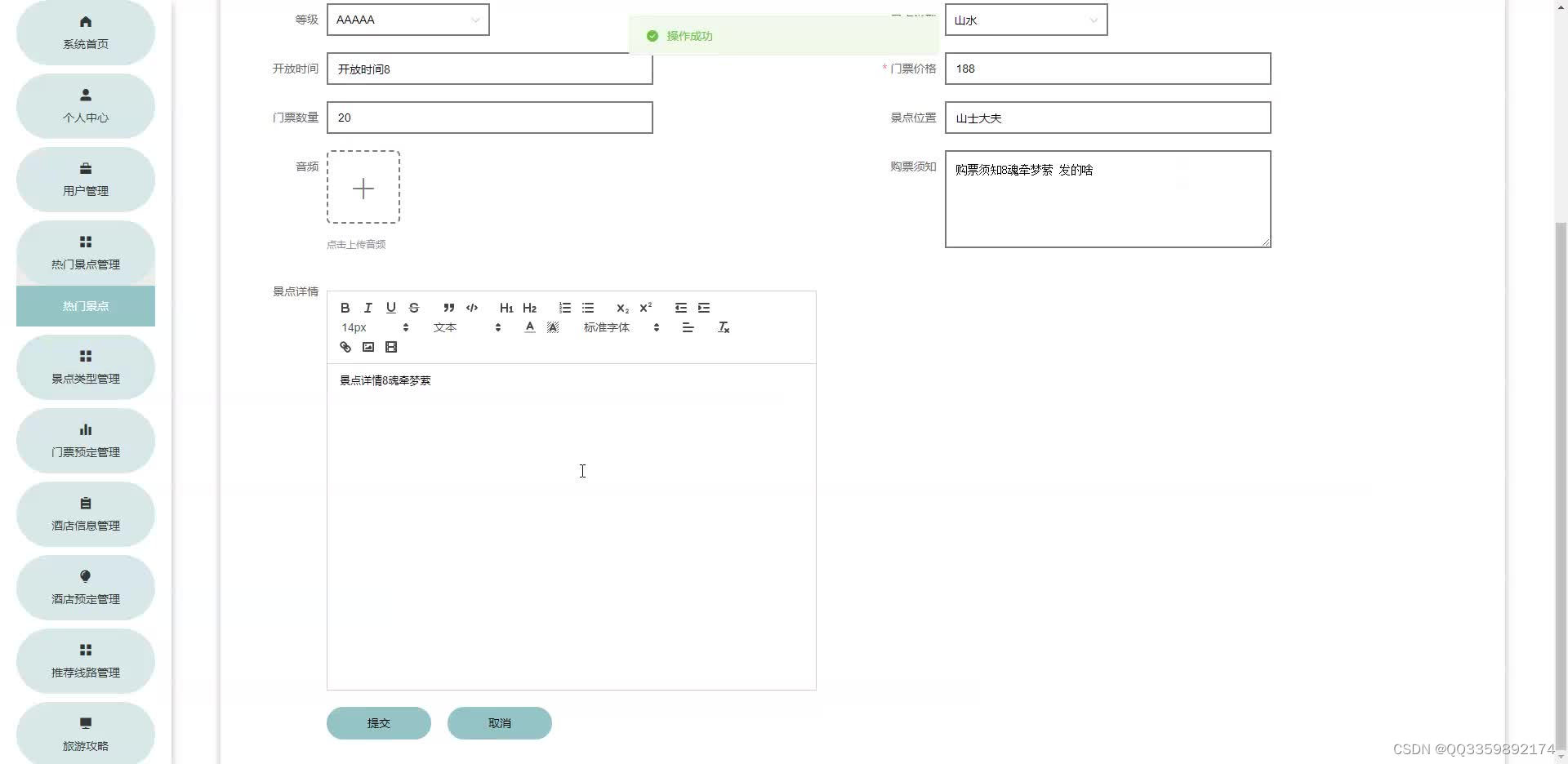Open the text color picker

(x=529, y=327)
